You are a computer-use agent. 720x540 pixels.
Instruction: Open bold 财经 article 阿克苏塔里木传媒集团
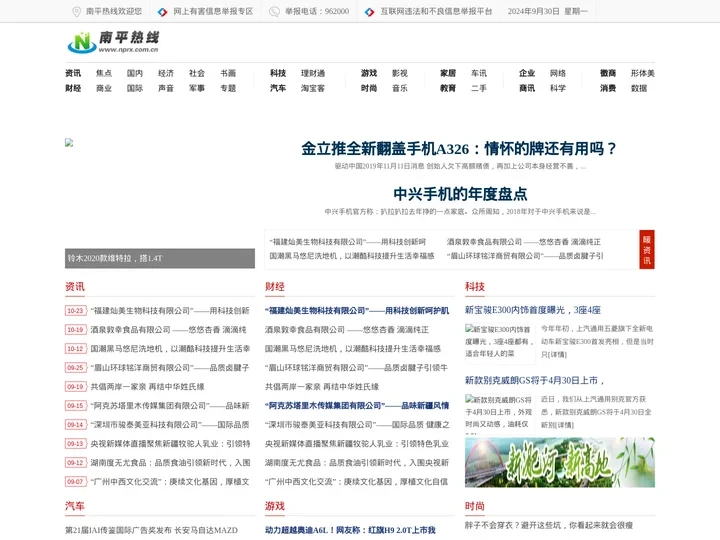coord(357,406)
